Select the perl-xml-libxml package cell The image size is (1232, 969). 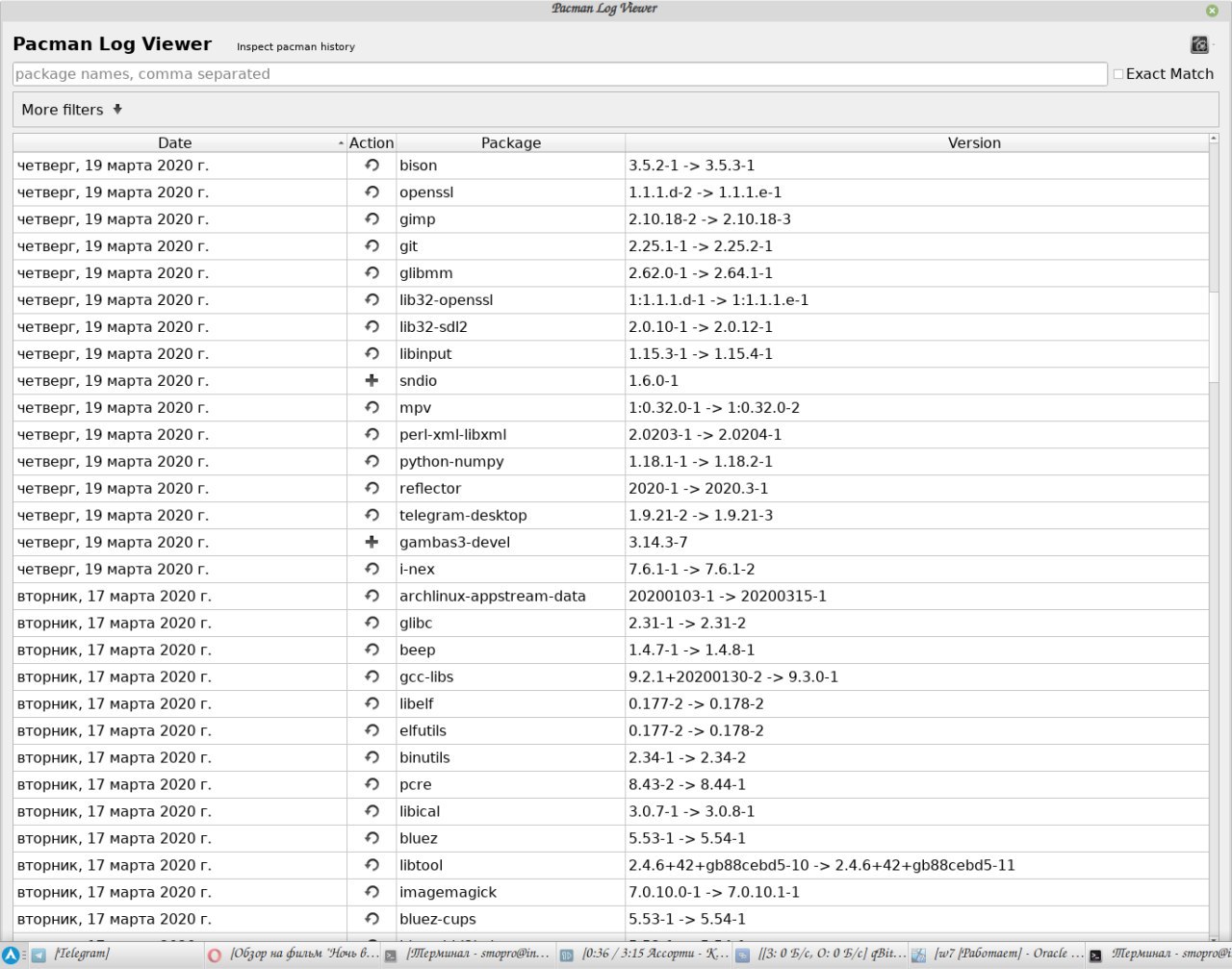(x=510, y=435)
